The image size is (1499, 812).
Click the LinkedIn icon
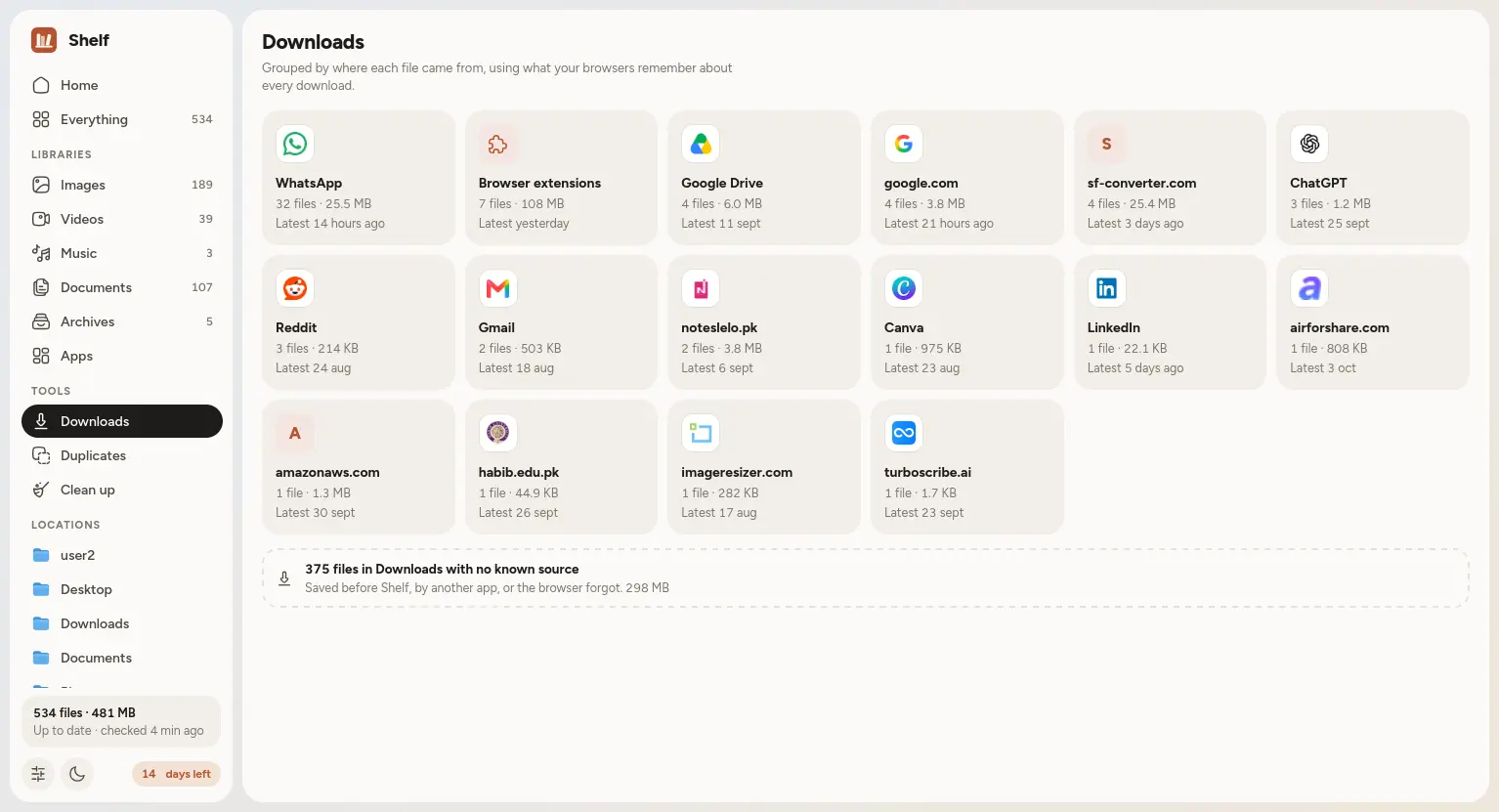tap(1106, 288)
